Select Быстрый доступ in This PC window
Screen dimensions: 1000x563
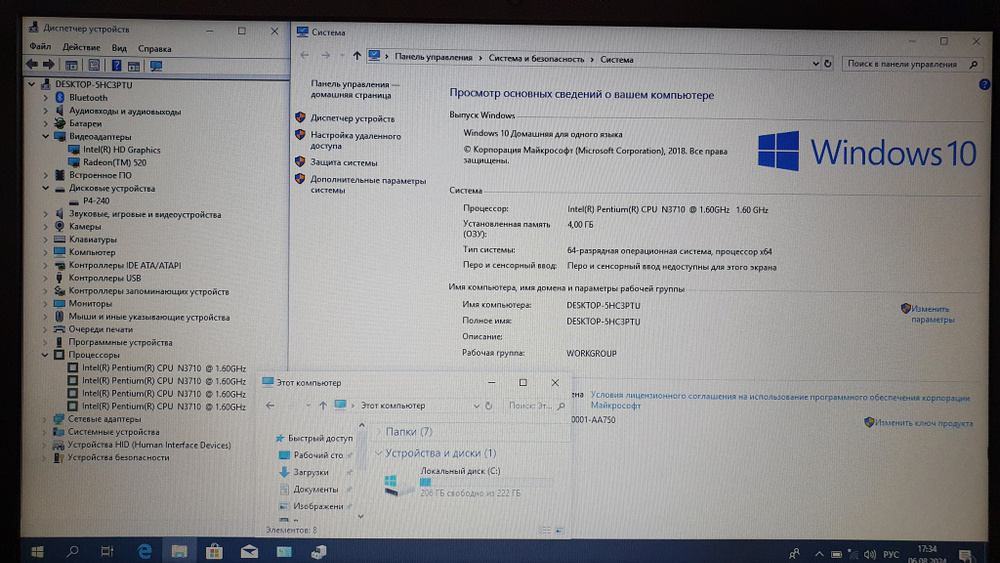[320, 438]
